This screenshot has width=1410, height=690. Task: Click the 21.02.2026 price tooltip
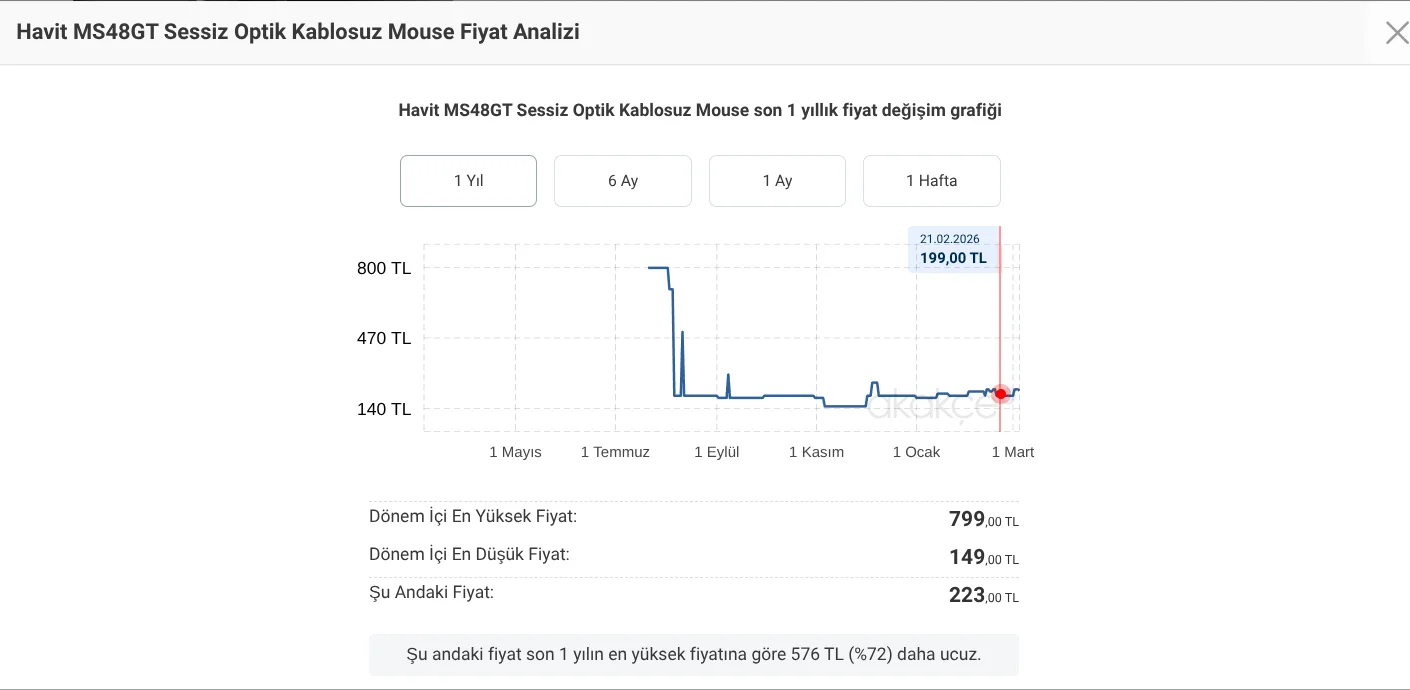pyautogui.click(x=953, y=249)
